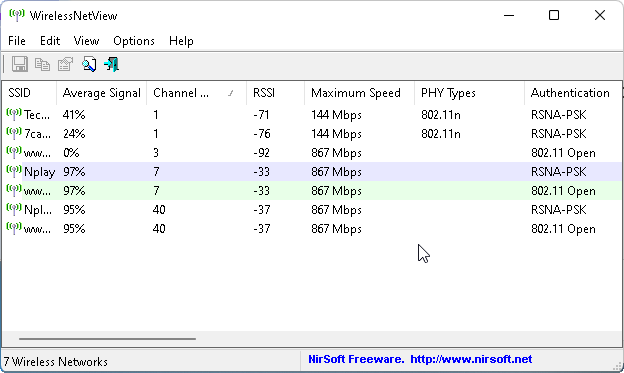Sort by the Maximum Speed column header
The image size is (624, 373).
[x=359, y=93]
